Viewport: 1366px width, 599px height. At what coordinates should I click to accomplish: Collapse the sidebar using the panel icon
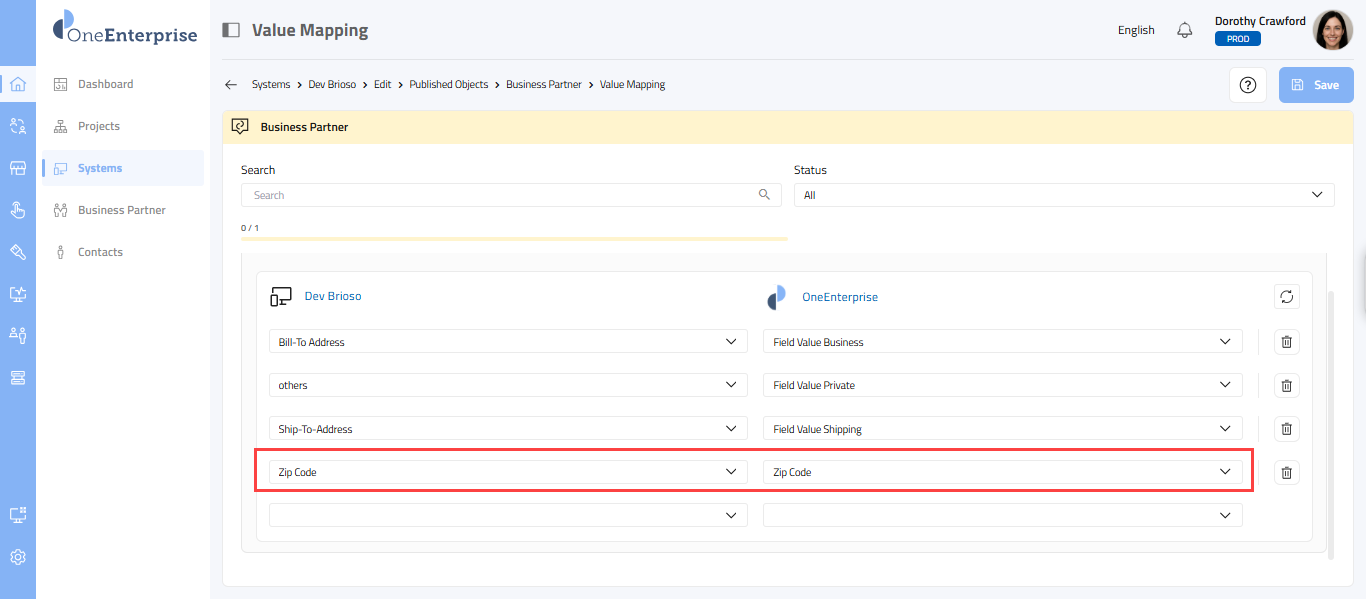pos(231,30)
